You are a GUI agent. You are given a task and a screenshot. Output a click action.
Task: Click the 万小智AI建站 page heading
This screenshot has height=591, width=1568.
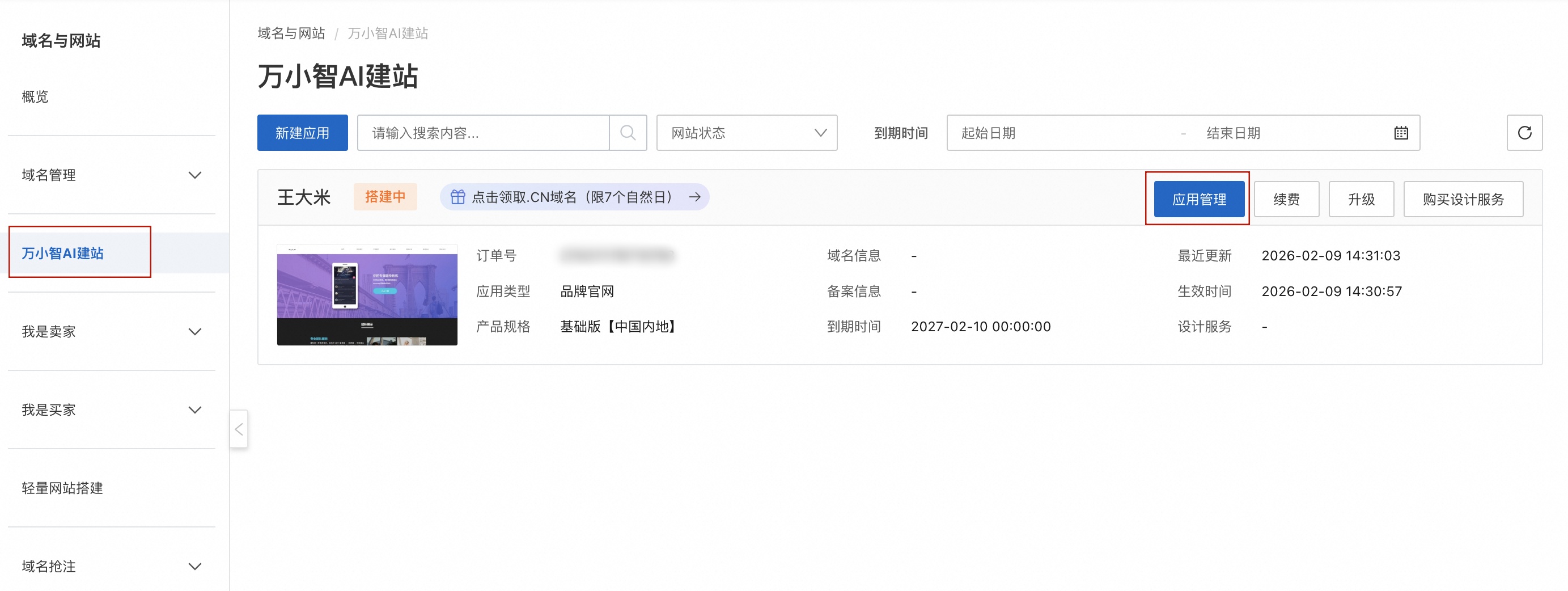tap(338, 76)
